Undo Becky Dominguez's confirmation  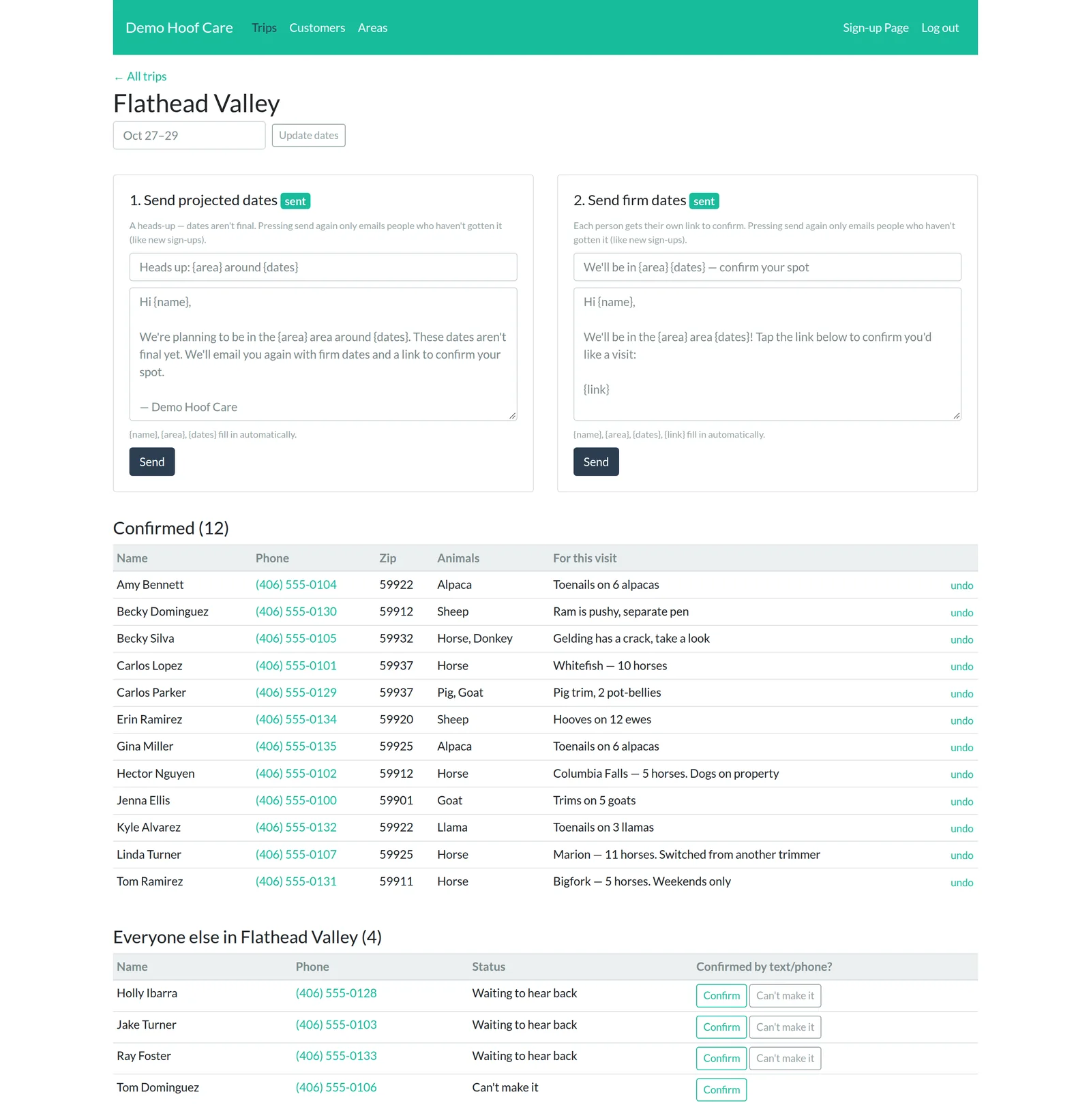[x=961, y=613]
